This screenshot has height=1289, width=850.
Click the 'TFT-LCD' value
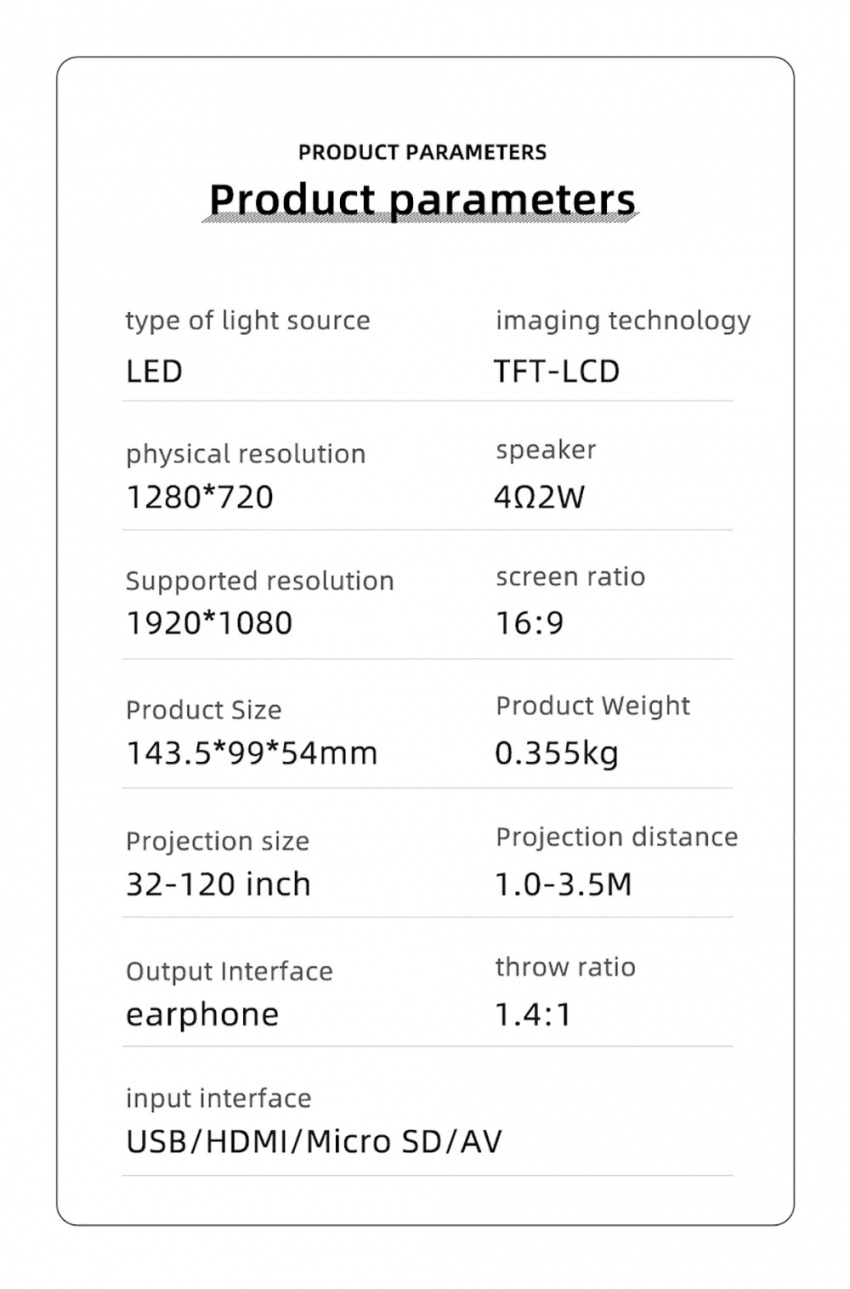click(557, 372)
